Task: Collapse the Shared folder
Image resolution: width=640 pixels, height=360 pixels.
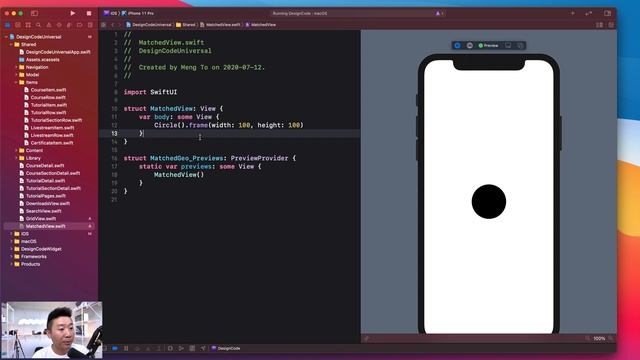Action: pos(11,44)
